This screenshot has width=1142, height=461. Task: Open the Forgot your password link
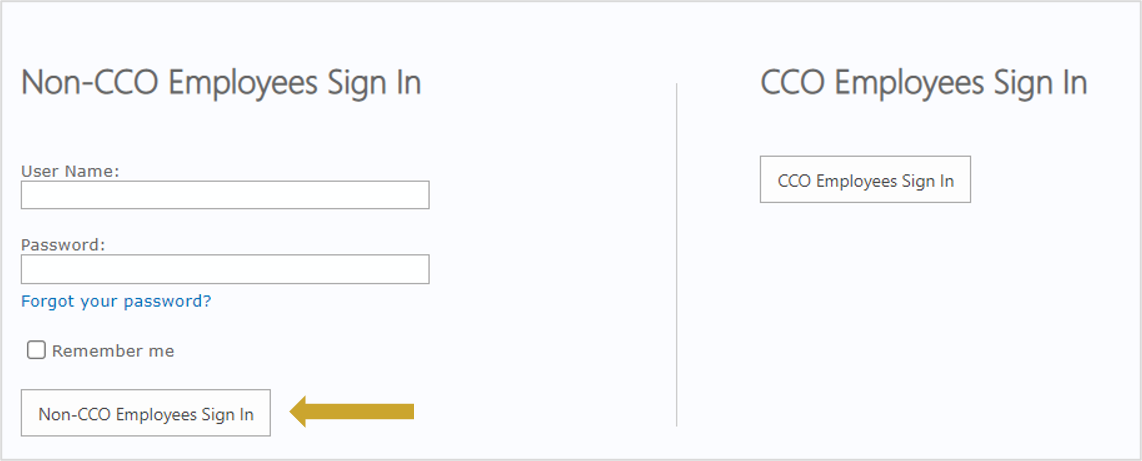[x=116, y=301]
